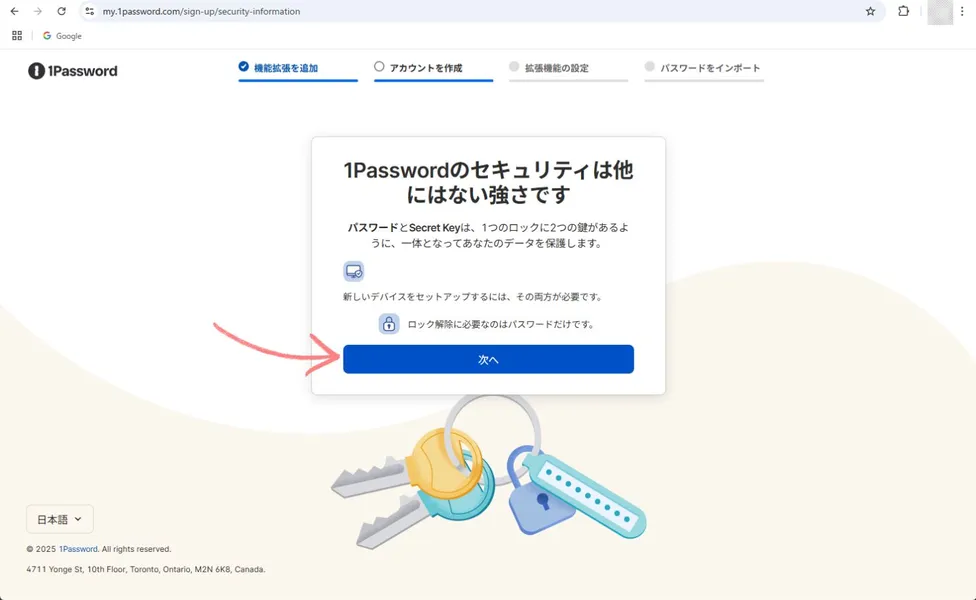This screenshot has height=600, width=976.
Task: Open the 1Password link in footer
Action: (x=78, y=549)
